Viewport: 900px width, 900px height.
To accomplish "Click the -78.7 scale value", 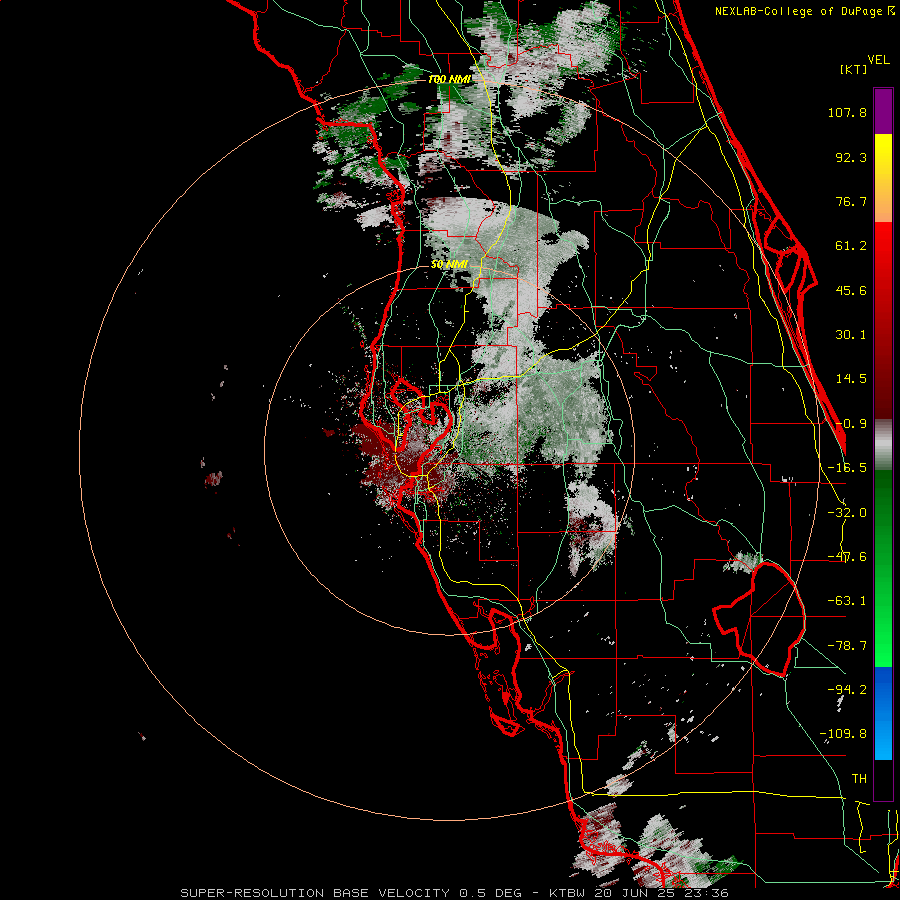I will tap(847, 646).
